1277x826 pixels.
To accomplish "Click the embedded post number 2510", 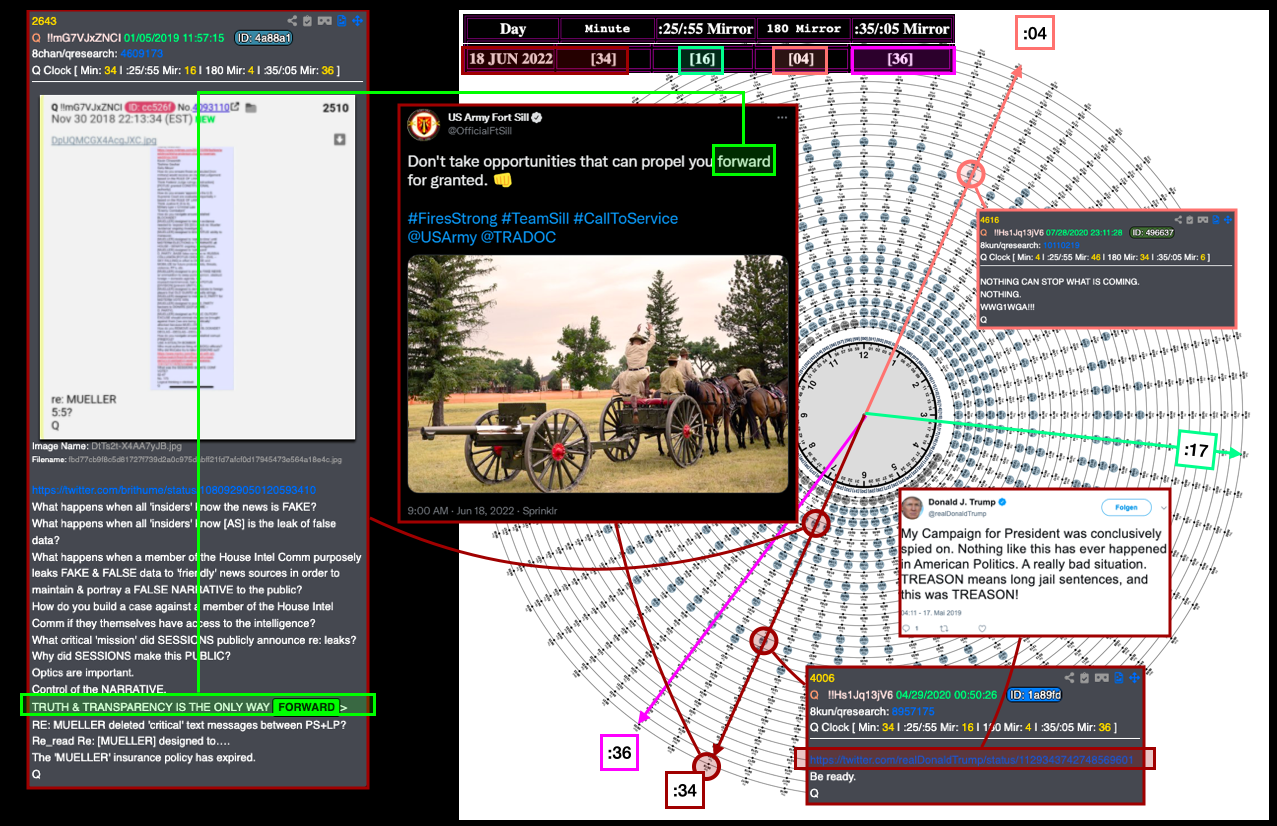I will pos(335,108).
